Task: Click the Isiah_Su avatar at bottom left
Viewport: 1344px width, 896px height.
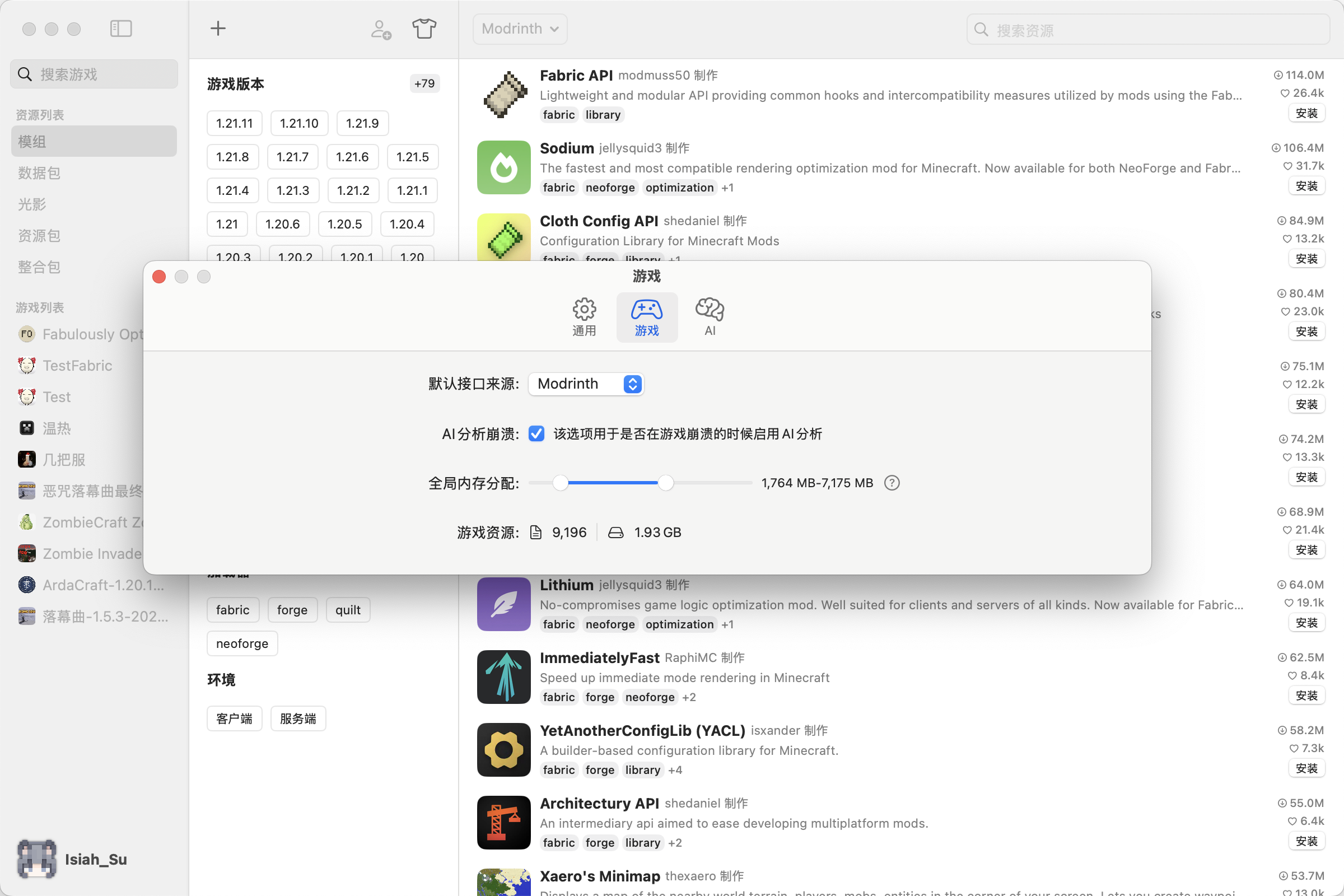Action: [x=36, y=859]
